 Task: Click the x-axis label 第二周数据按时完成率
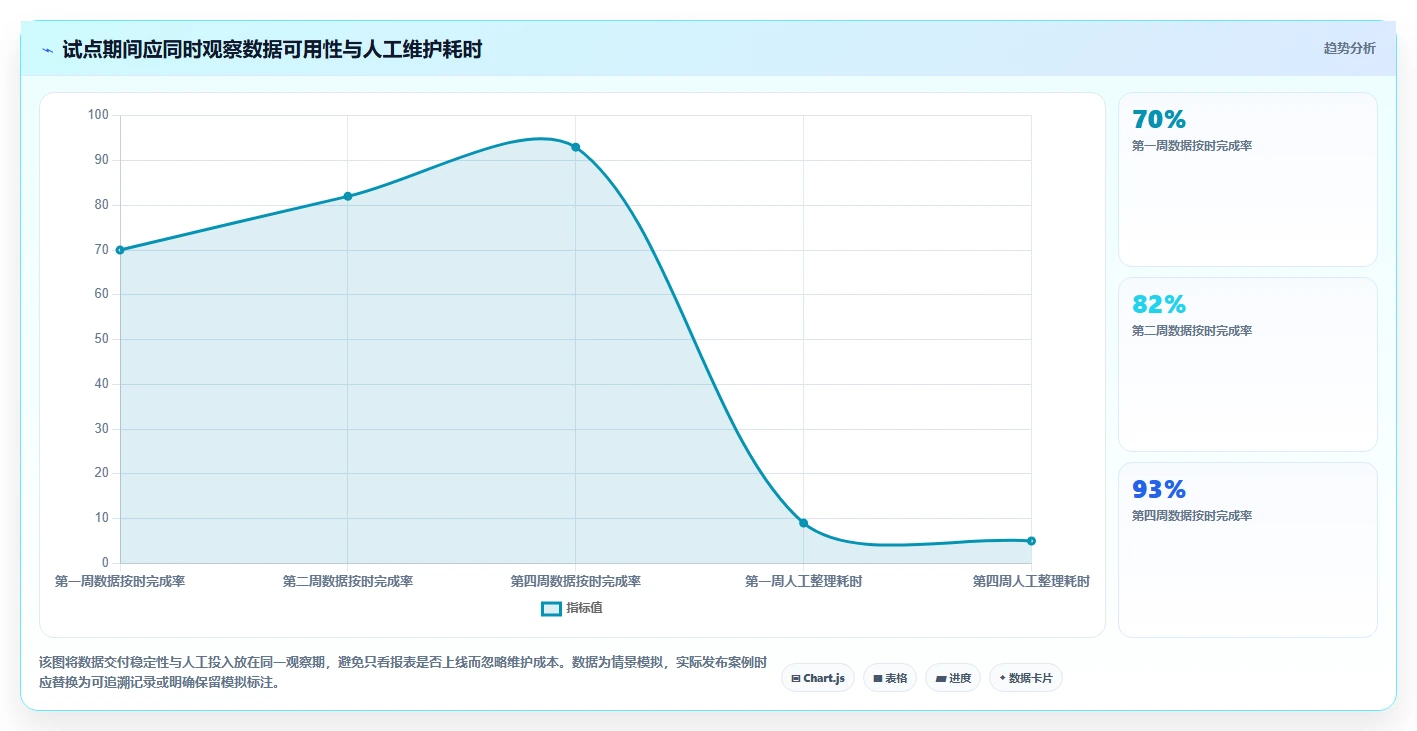click(348, 581)
